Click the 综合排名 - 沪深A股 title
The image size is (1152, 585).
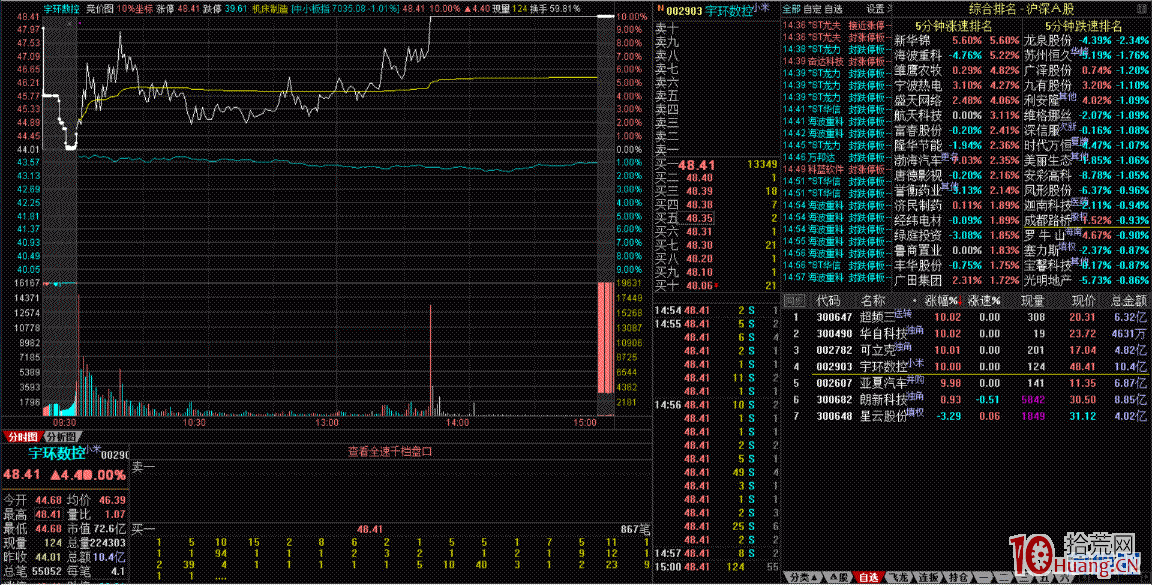1020,10
